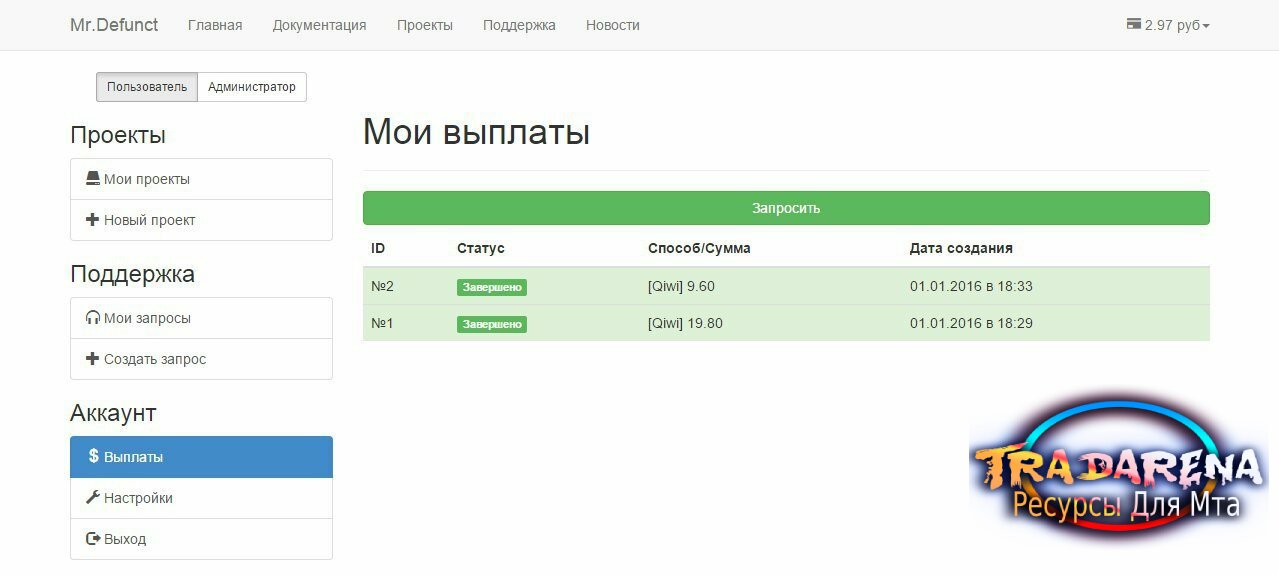Image resolution: width=1279 pixels, height=575 pixels.
Task: Click the №2 ID cell
Action: 383,286
